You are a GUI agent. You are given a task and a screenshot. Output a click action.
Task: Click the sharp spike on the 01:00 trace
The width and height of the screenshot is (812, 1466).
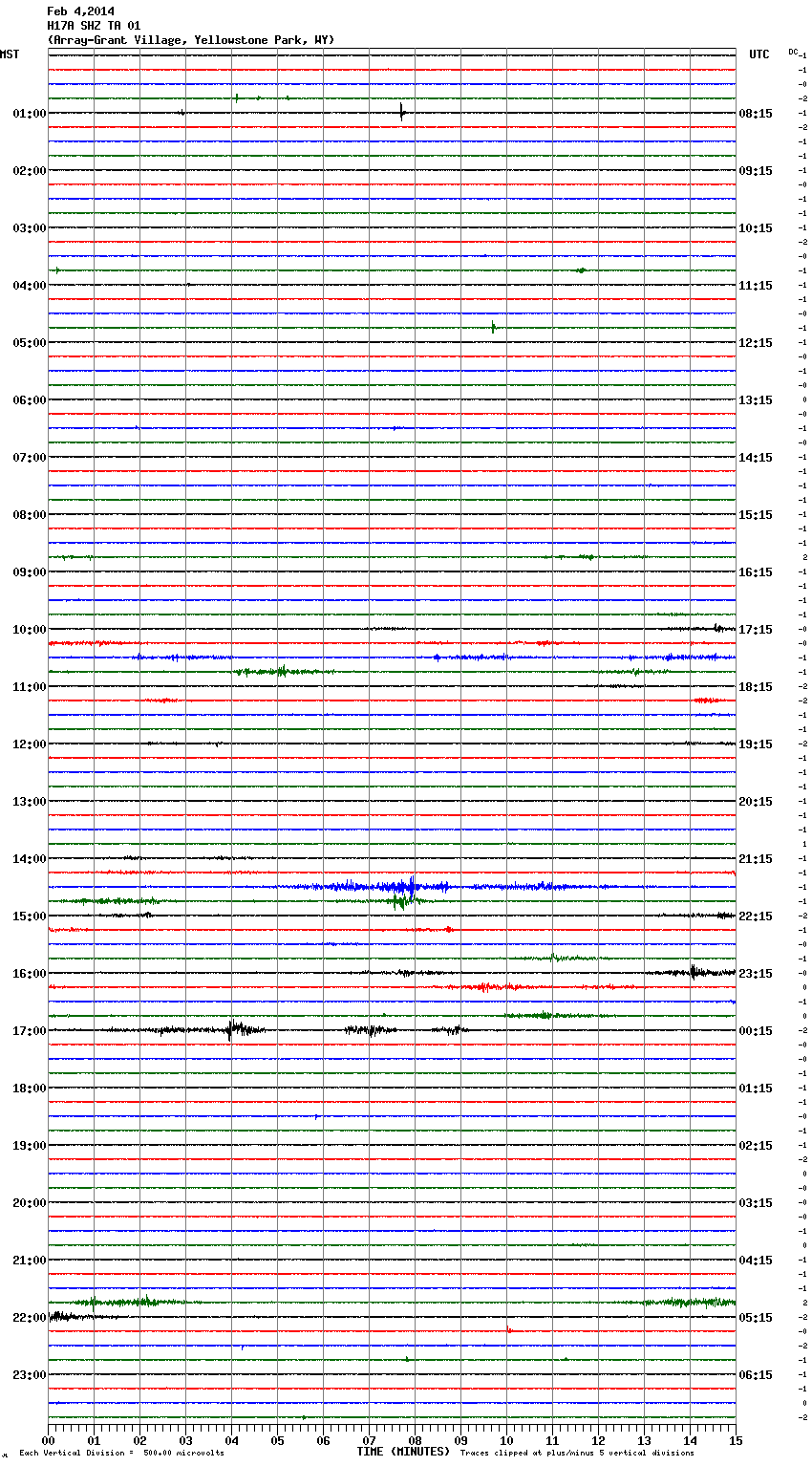(x=402, y=112)
